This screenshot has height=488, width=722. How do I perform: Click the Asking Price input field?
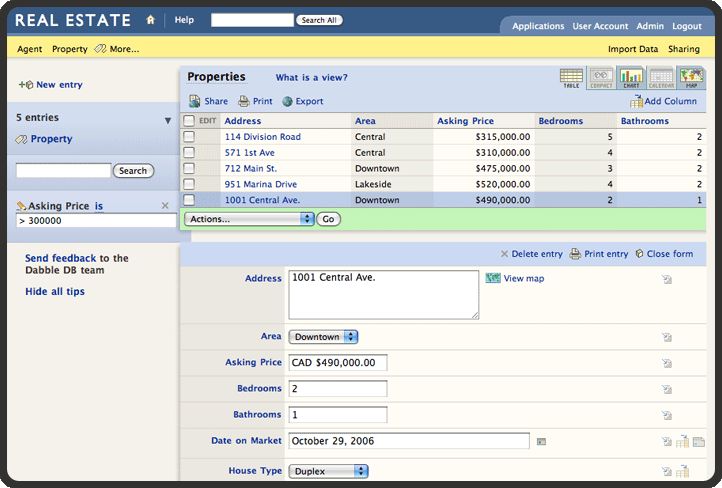[x=338, y=363]
